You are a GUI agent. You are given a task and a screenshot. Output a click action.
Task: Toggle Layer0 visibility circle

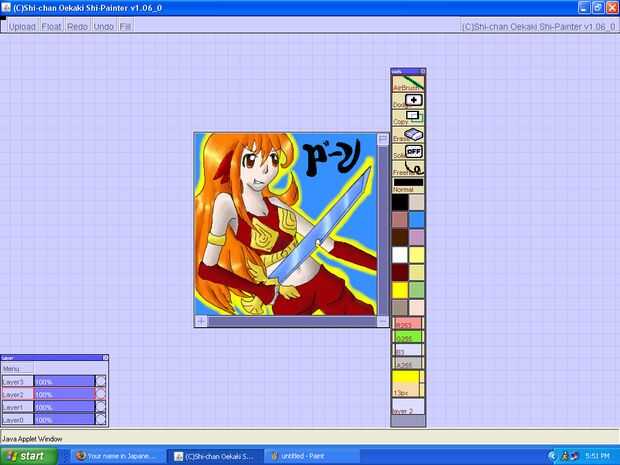pos(101,420)
